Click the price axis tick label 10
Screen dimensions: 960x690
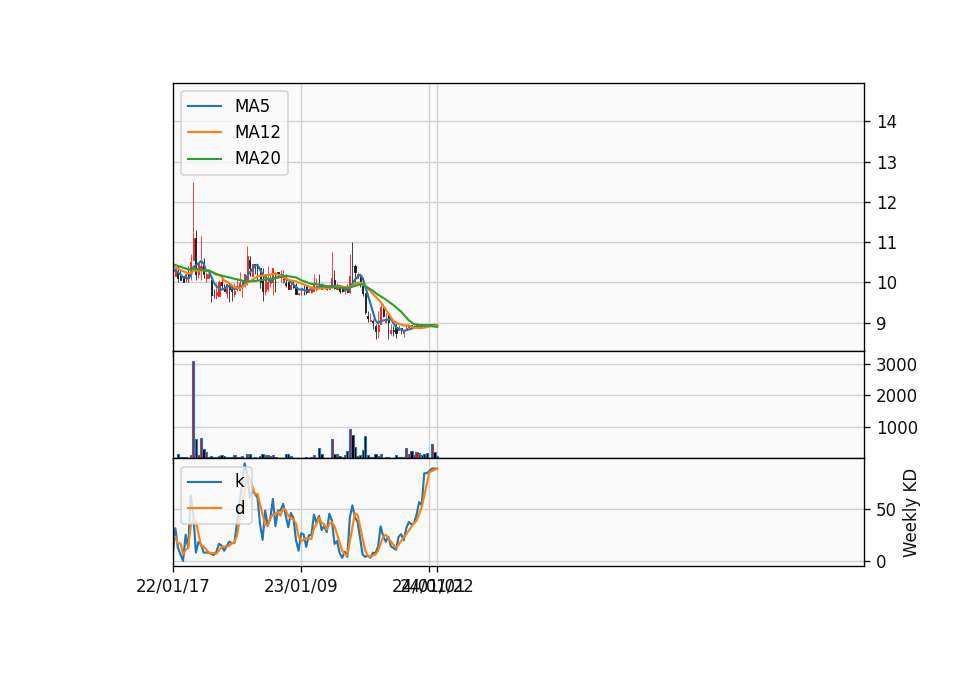[x=887, y=283]
